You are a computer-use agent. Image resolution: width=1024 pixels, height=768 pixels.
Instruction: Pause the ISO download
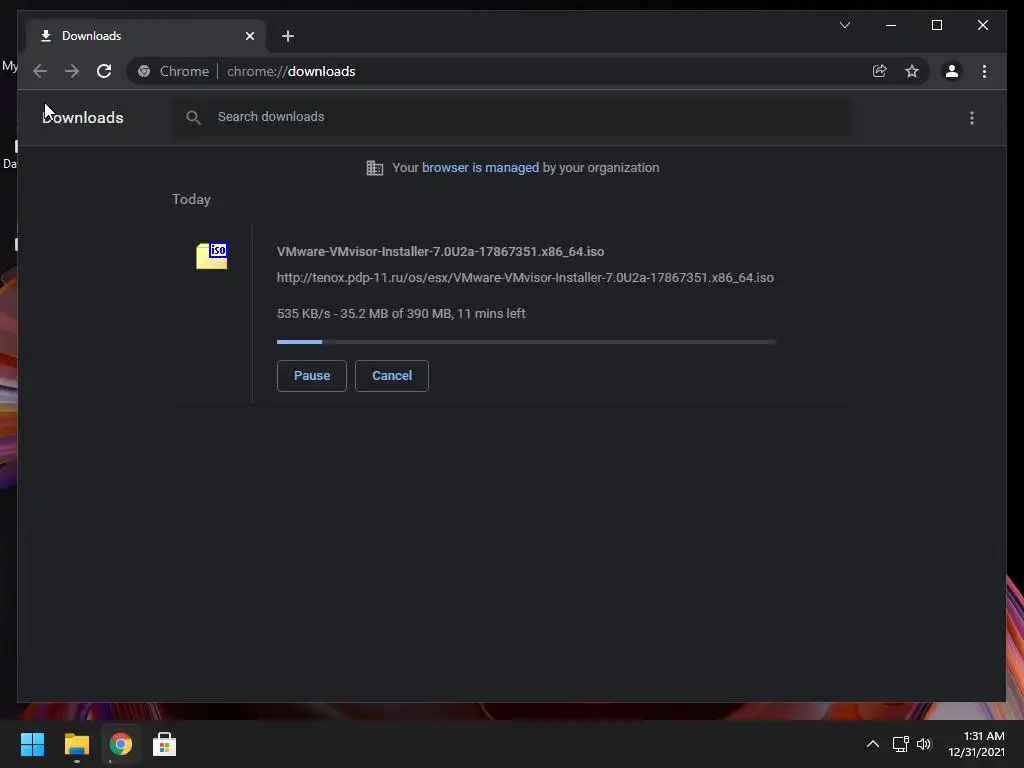coord(312,376)
